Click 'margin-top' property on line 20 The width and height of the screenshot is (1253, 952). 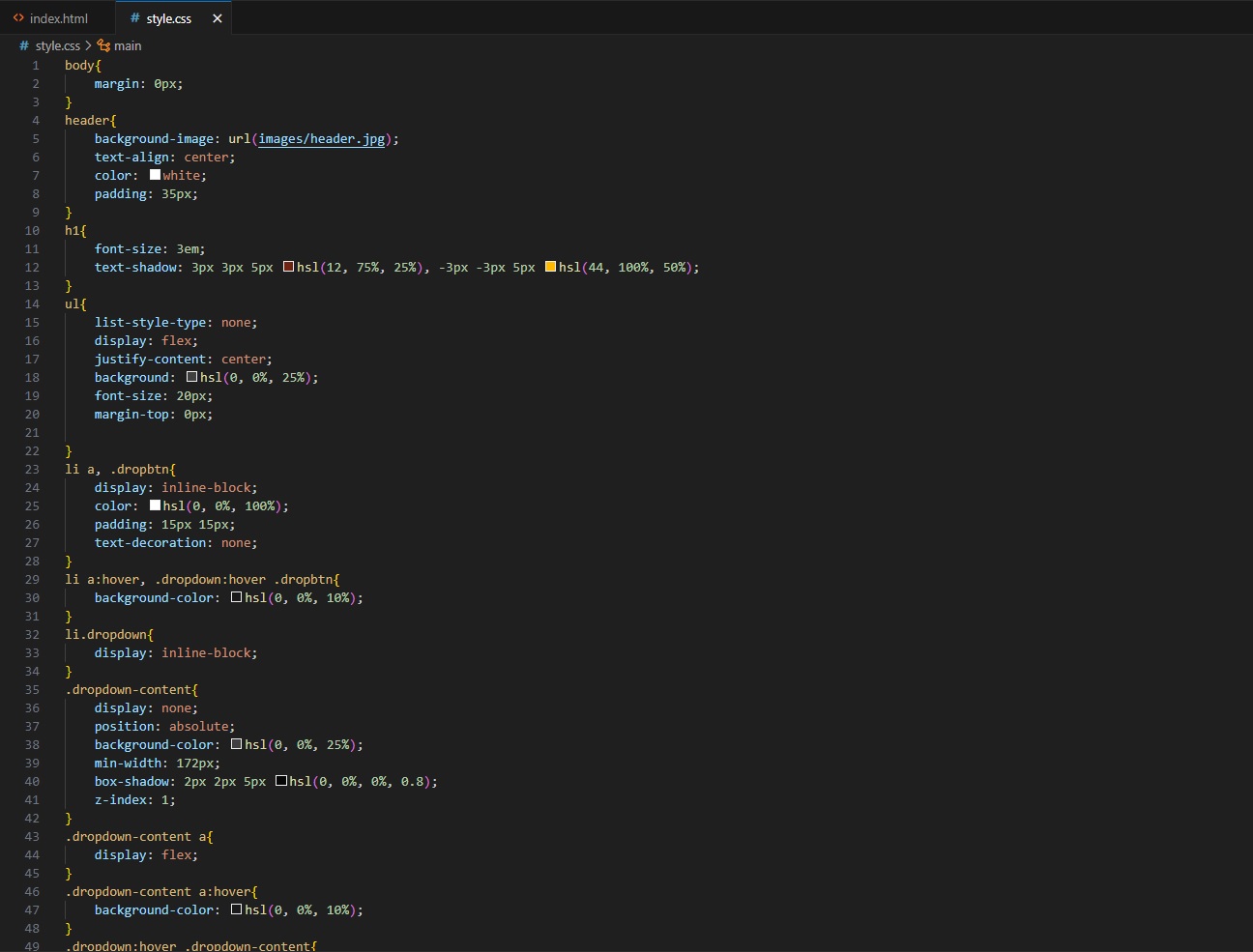click(x=131, y=414)
